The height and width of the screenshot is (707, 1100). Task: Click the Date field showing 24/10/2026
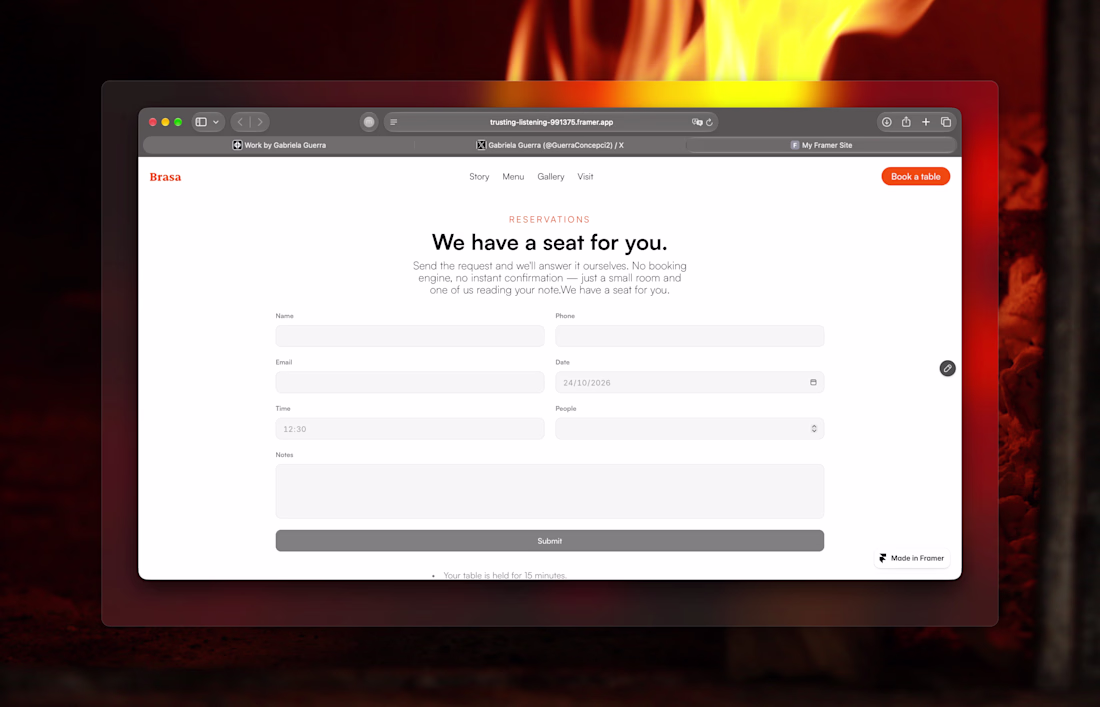tap(690, 382)
